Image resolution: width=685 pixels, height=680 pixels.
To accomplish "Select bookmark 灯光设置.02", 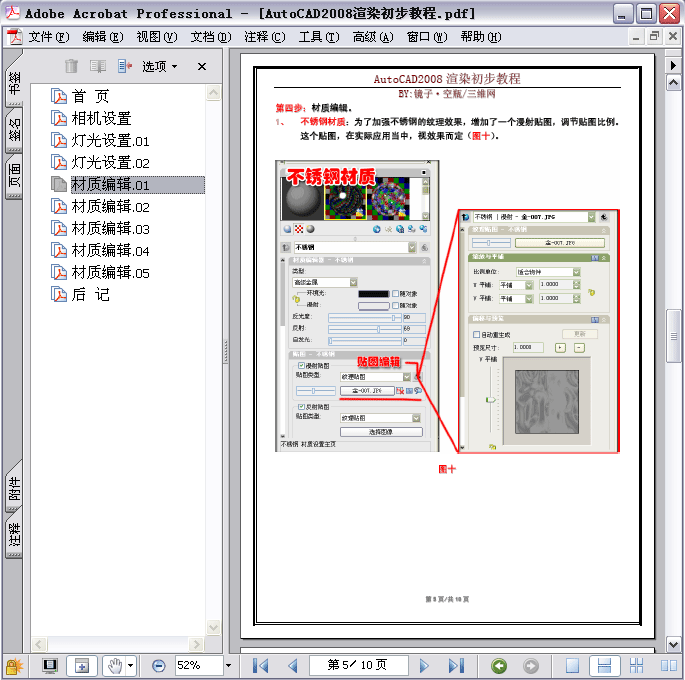I will point(111,162).
